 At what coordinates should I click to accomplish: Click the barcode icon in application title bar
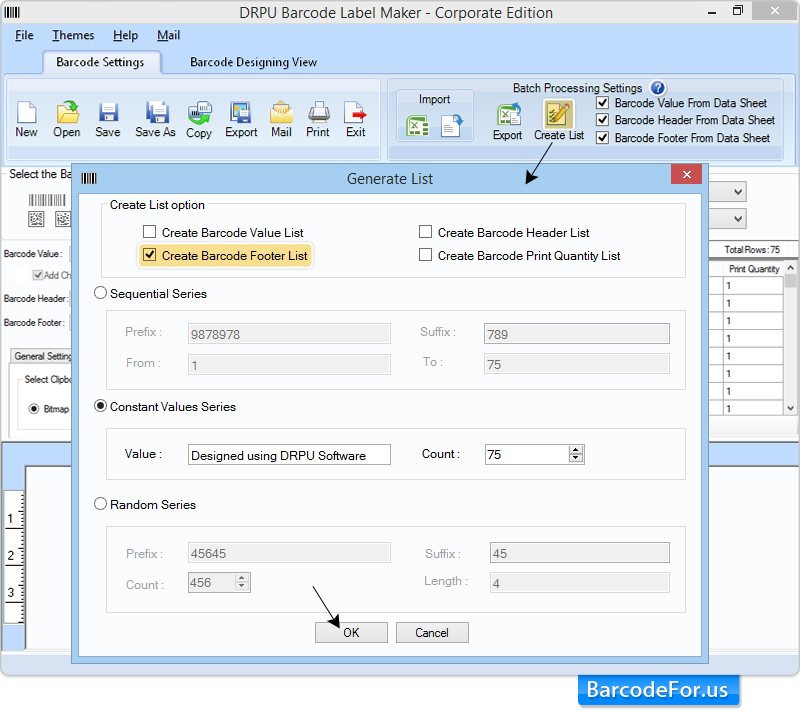[x=12, y=12]
